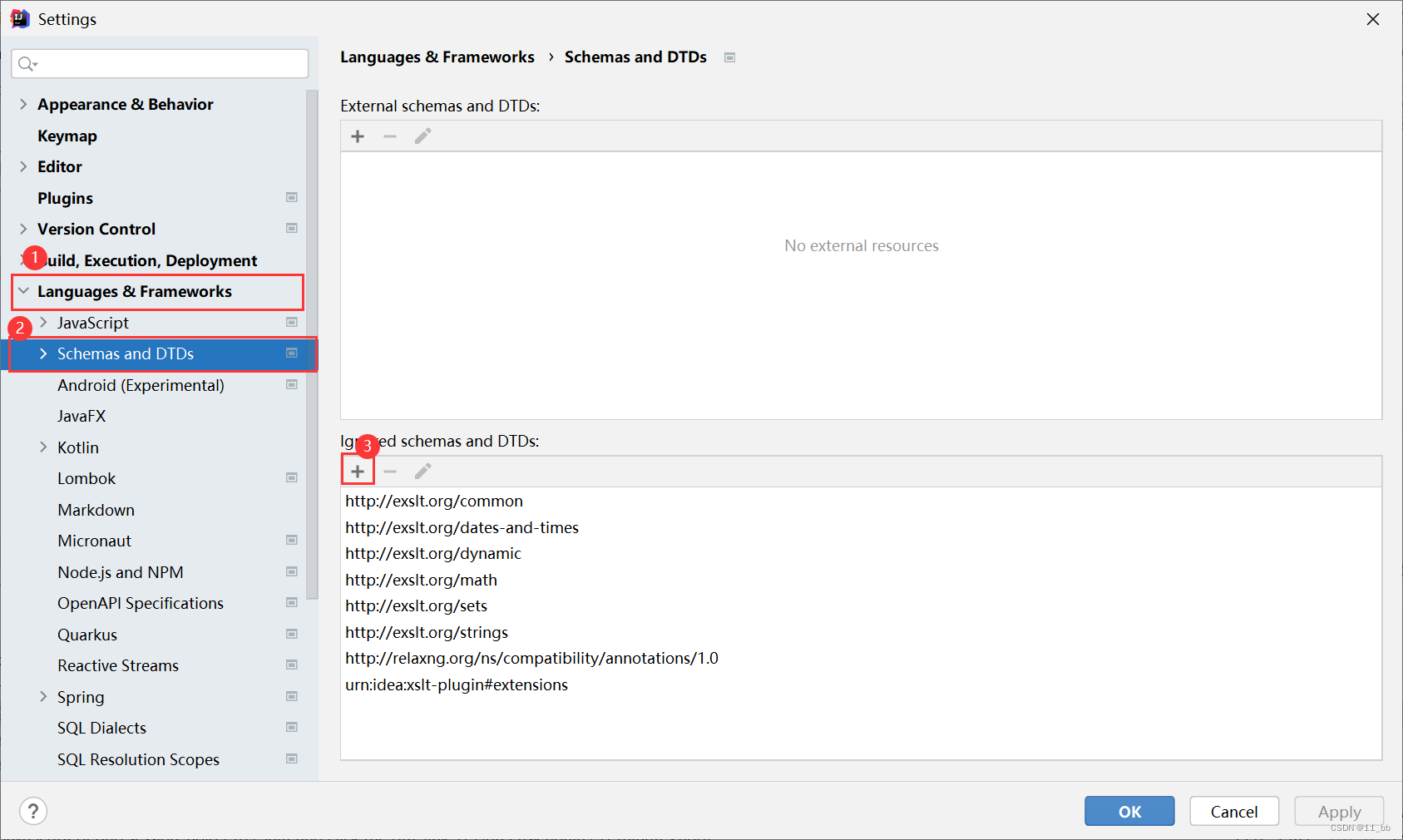Image resolution: width=1403 pixels, height=840 pixels.
Task: Open Android (Experimental) settings
Action: (141, 385)
